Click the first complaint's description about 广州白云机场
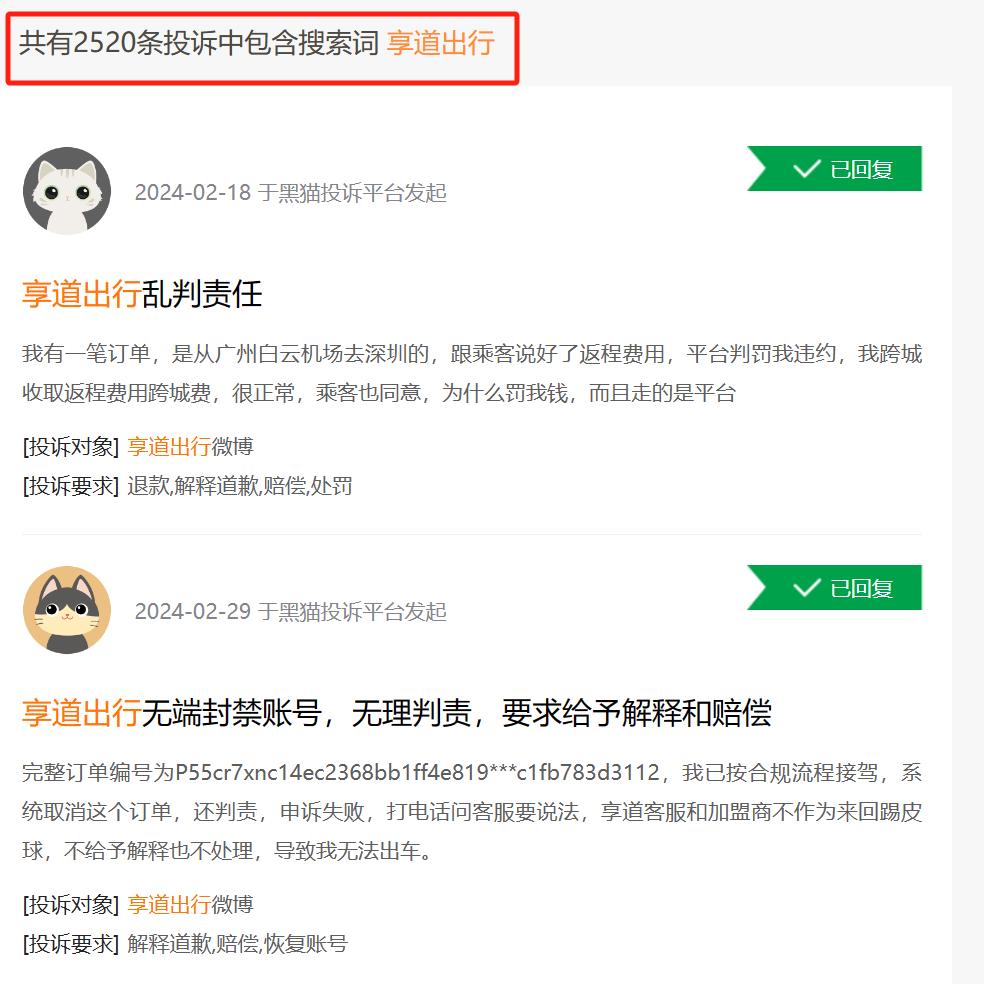Image resolution: width=984 pixels, height=984 pixels. 472,373
